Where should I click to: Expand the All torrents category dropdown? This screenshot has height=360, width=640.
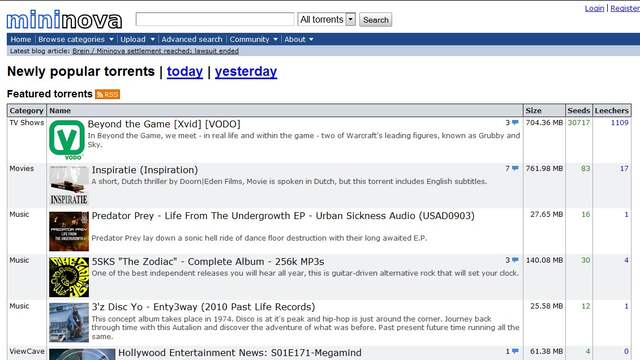point(351,19)
